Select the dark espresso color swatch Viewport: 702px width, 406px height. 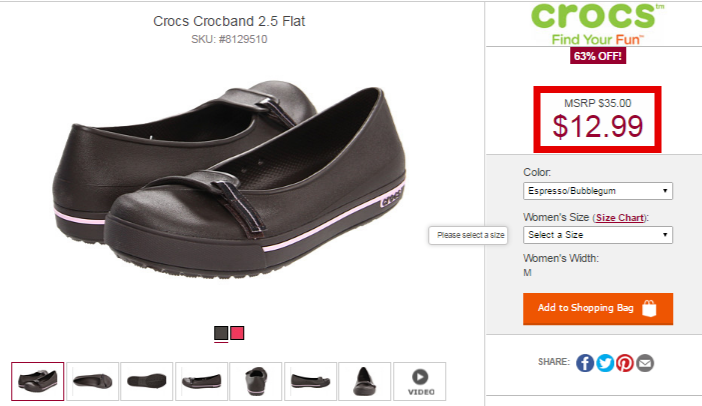pos(221,333)
